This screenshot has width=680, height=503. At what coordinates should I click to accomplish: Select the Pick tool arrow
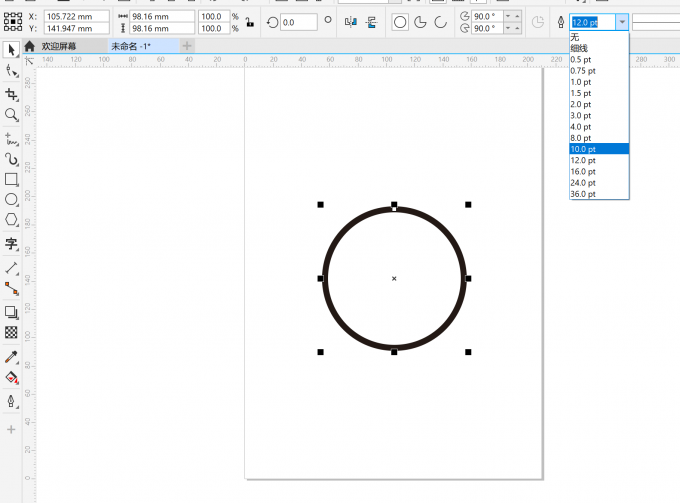[x=11, y=50]
